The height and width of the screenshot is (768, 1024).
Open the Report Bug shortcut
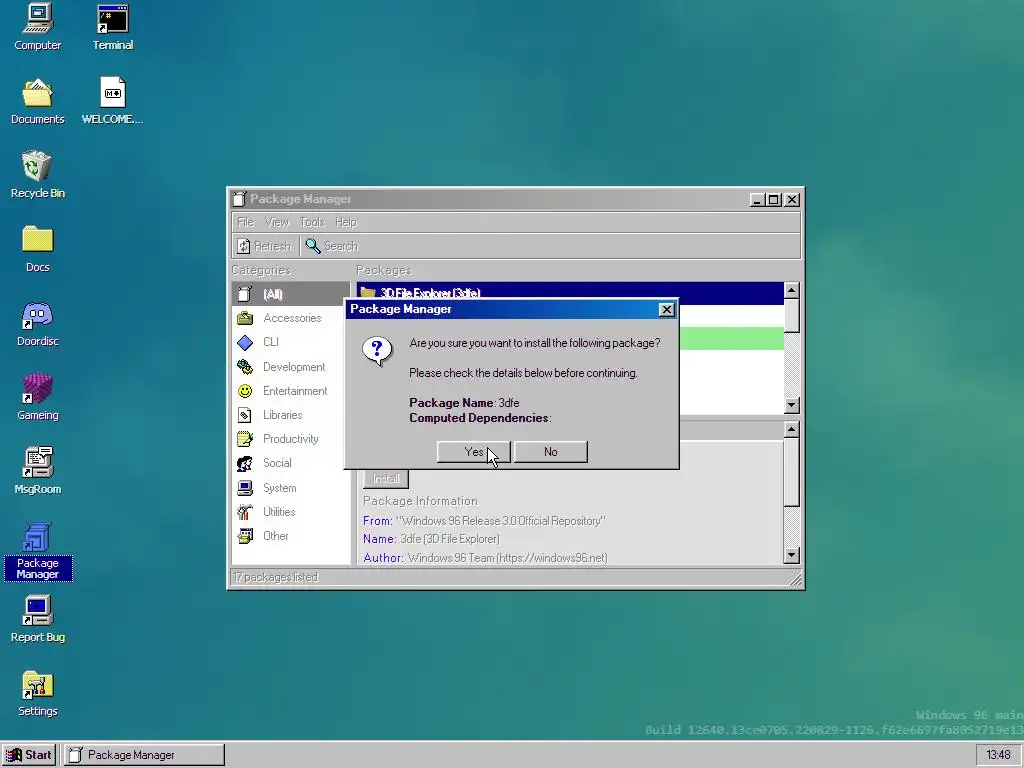click(38, 619)
